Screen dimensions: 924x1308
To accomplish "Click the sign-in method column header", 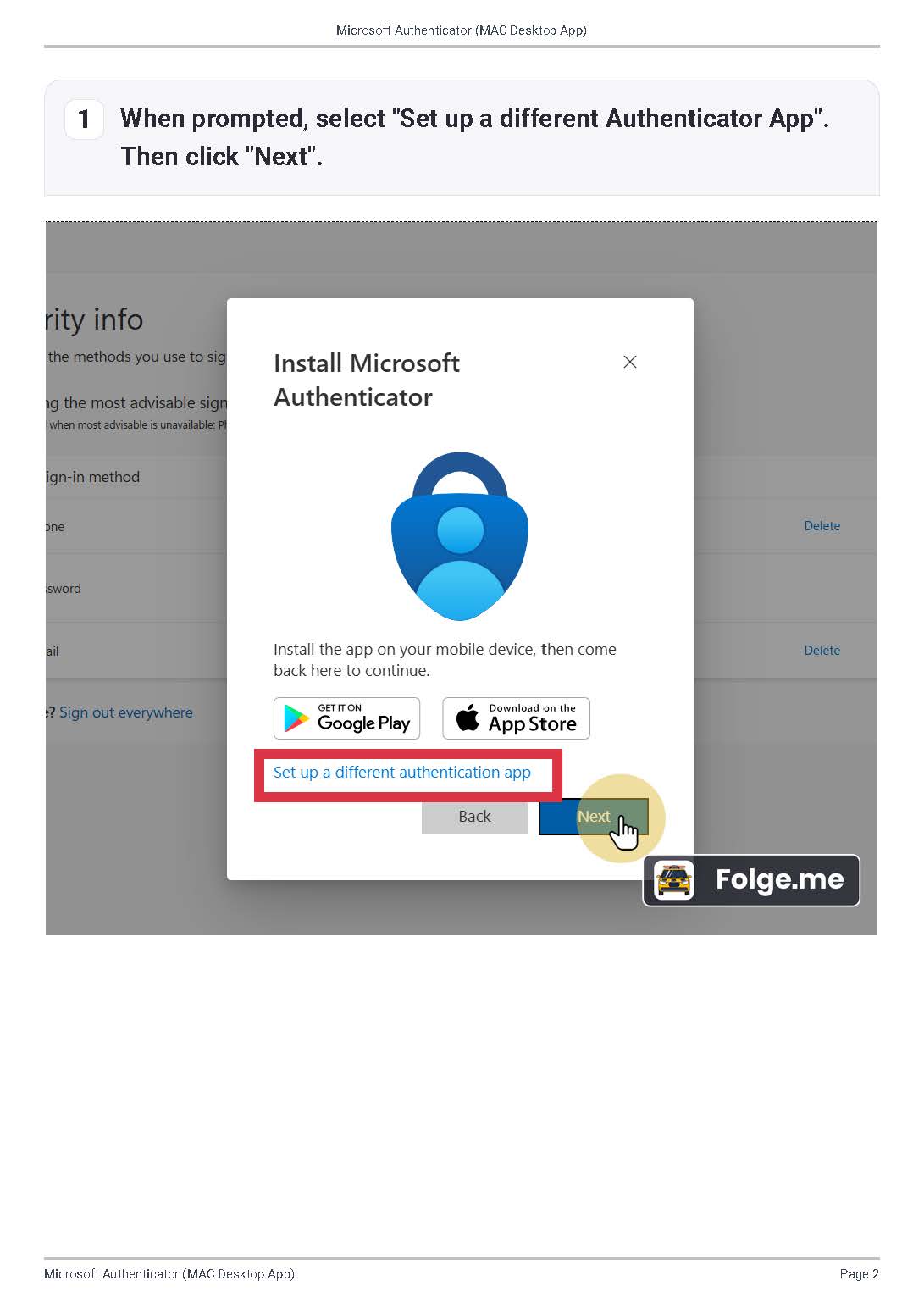I will (x=93, y=477).
